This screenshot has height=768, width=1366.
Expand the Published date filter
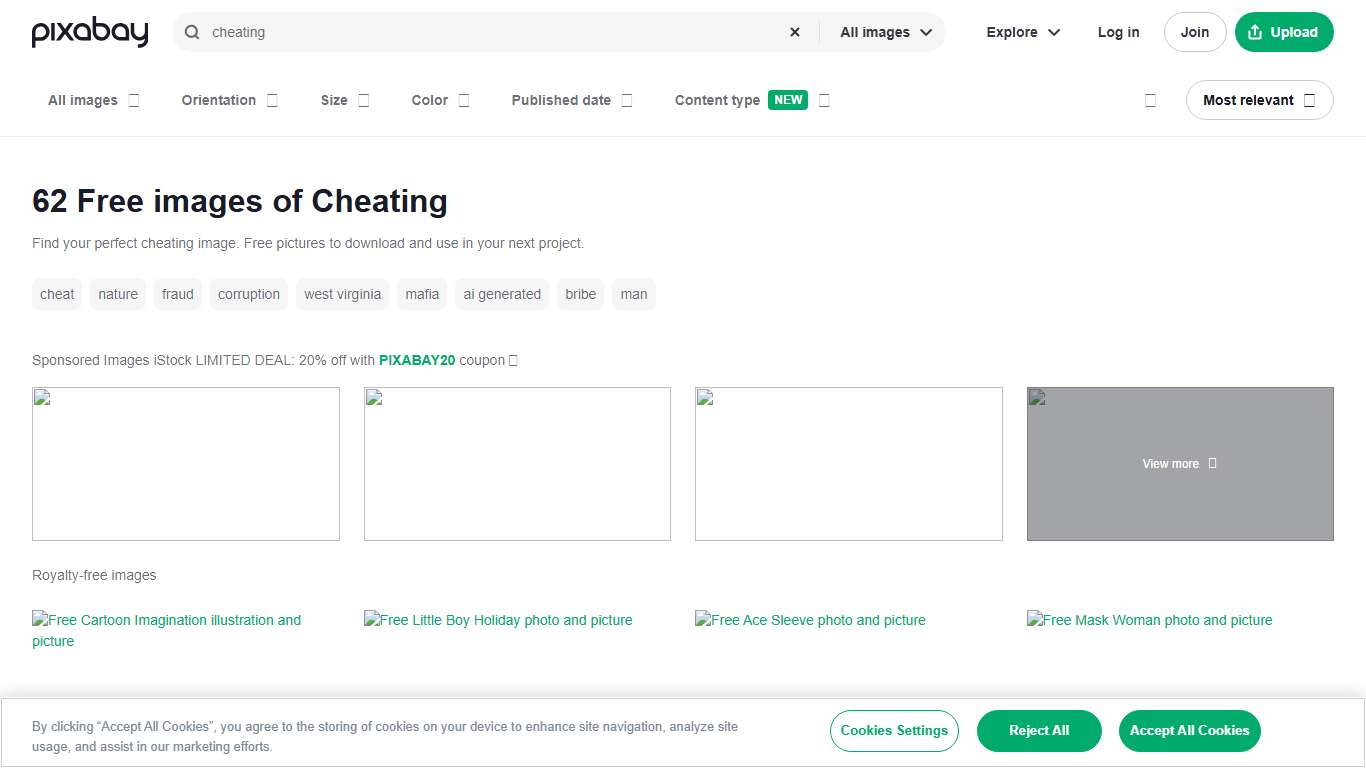[571, 100]
